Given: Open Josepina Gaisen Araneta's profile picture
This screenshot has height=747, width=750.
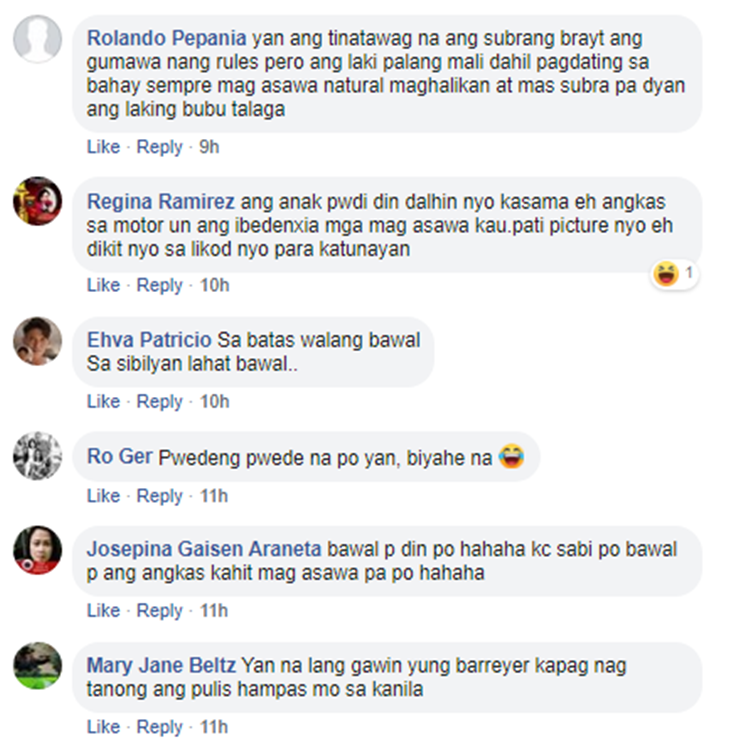Looking at the screenshot, I should tap(37, 549).
